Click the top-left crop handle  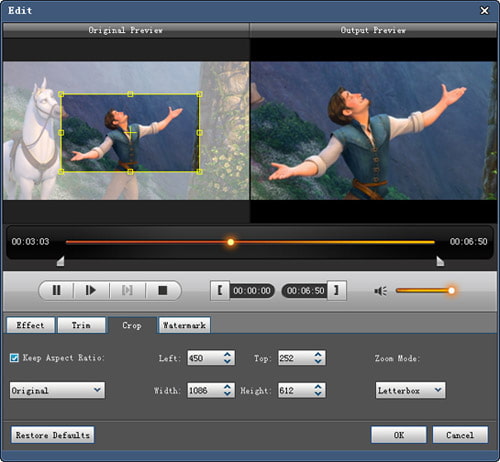(61, 94)
